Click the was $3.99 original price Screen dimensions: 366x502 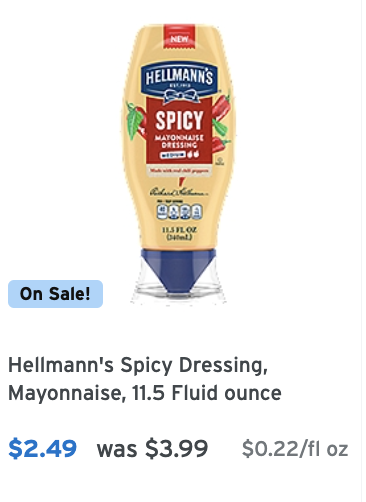[152, 448]
